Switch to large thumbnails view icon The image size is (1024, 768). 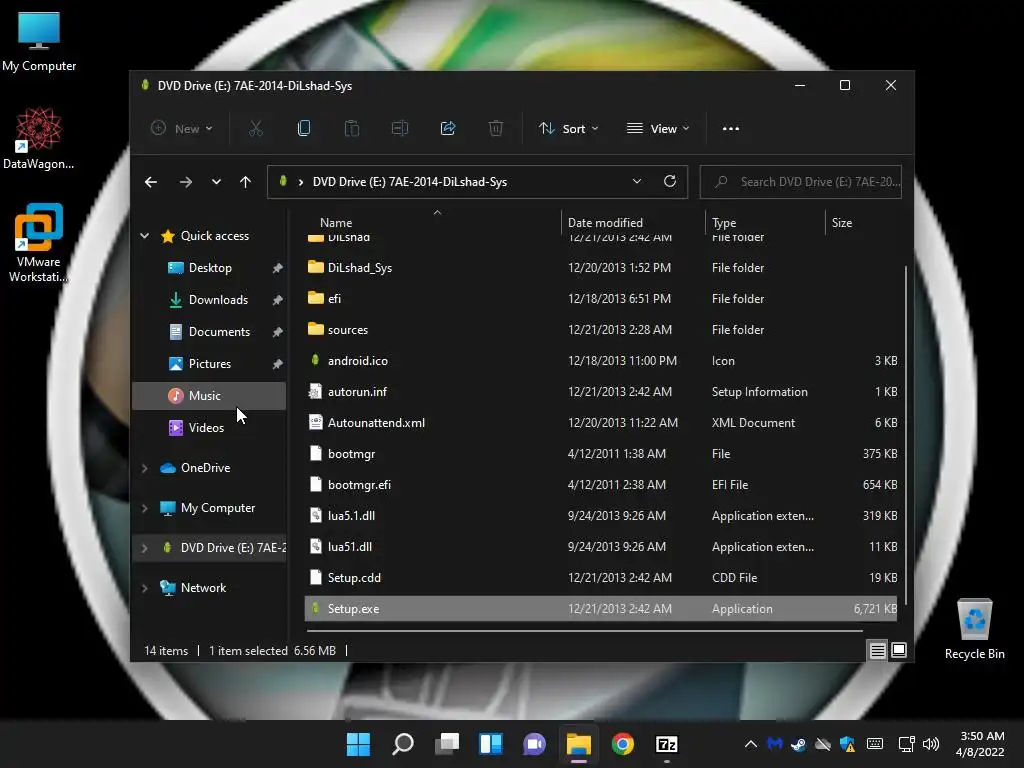[x=899, y=650]
